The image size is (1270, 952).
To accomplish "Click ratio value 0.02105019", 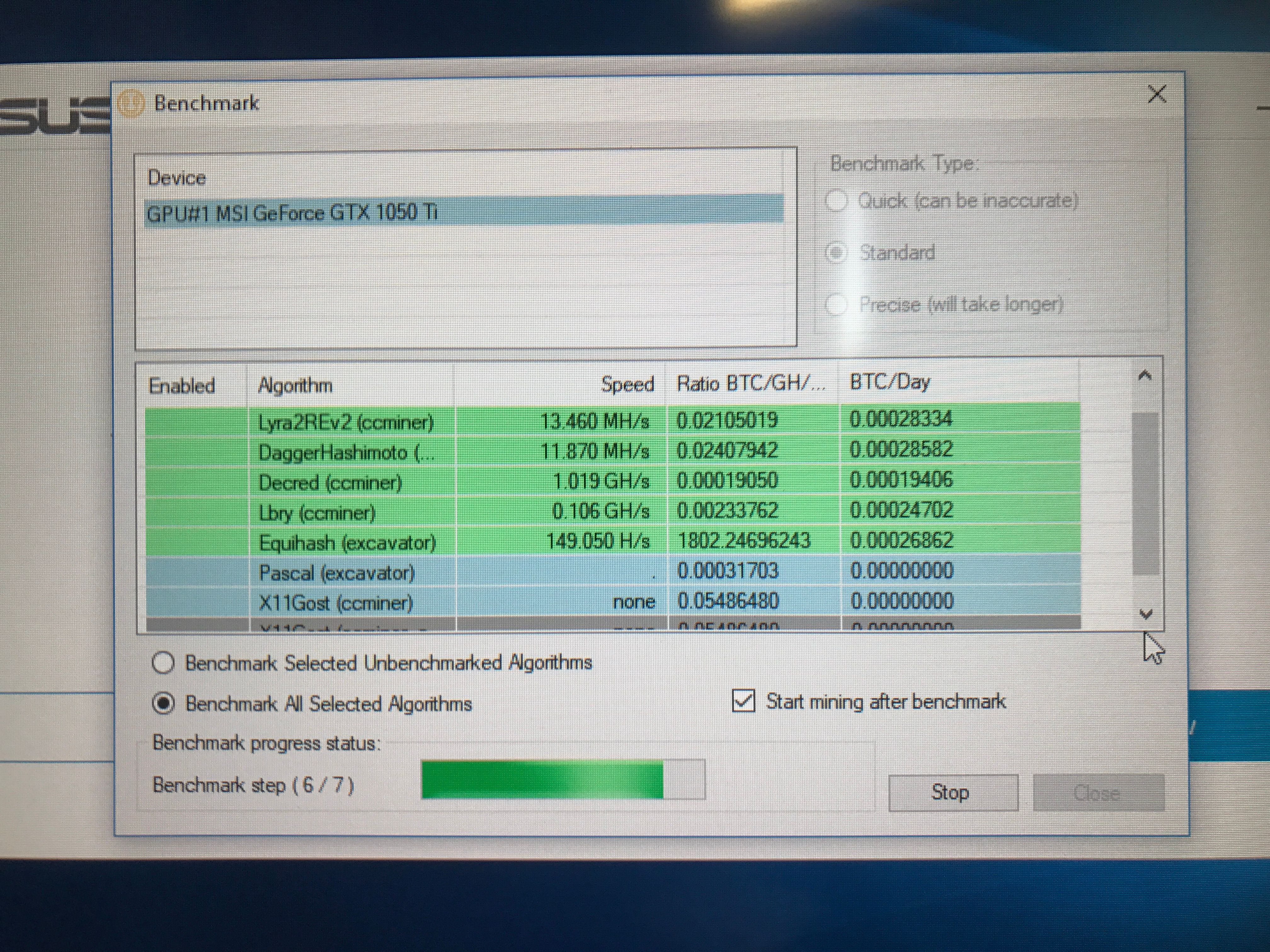I will 727,420.
